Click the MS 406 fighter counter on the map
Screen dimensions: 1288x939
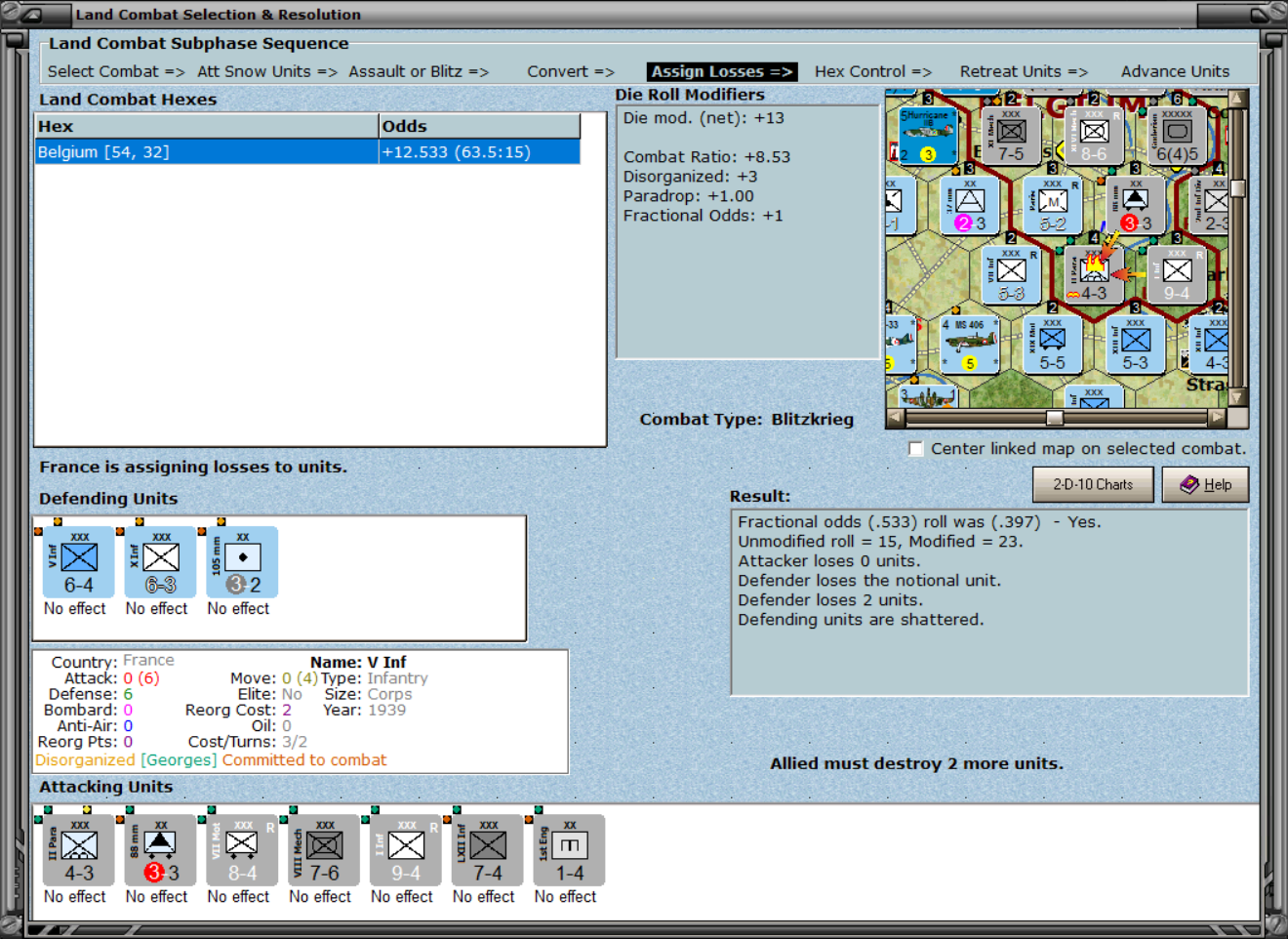point(970,344)
